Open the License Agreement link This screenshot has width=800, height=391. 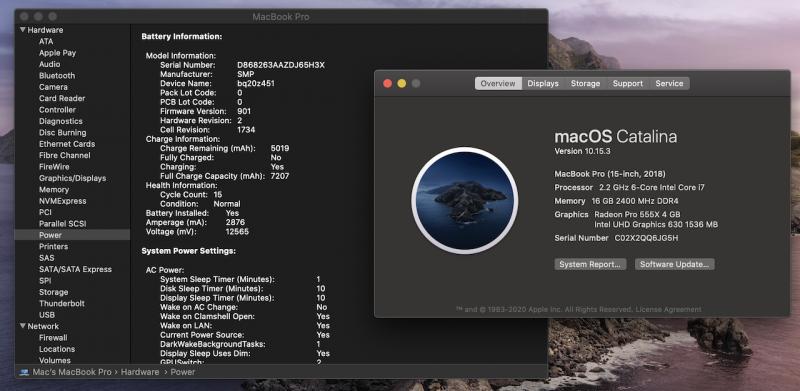(668, 309)
